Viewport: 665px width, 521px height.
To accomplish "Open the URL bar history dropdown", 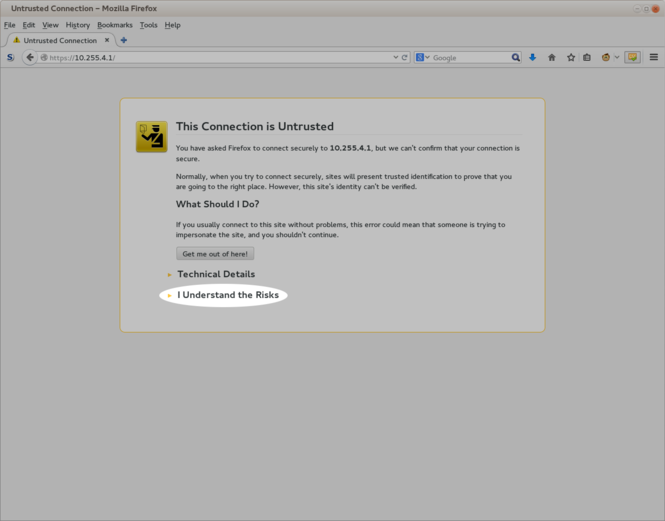I will point(396,58).
